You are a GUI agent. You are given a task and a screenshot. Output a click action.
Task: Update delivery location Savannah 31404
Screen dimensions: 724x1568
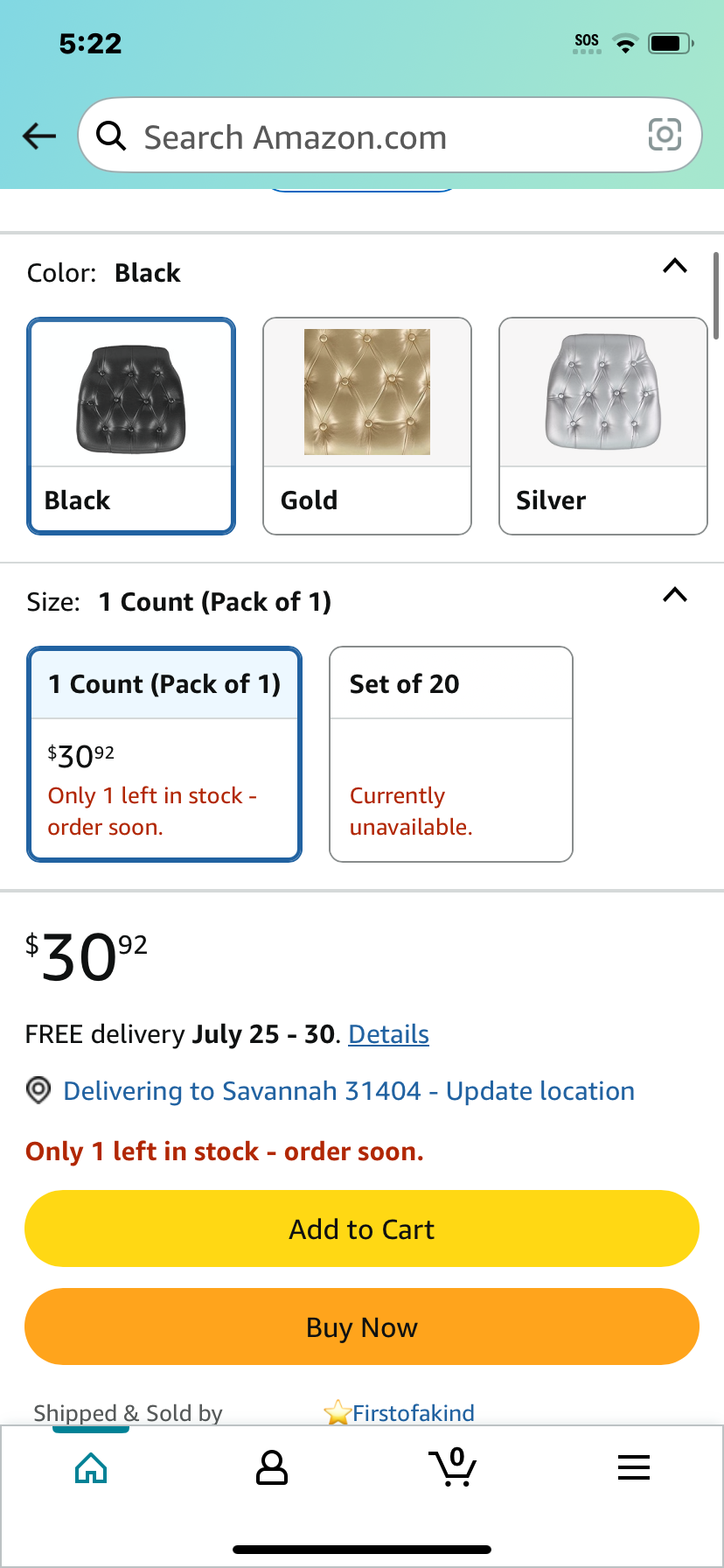(x=349, y=1091)
